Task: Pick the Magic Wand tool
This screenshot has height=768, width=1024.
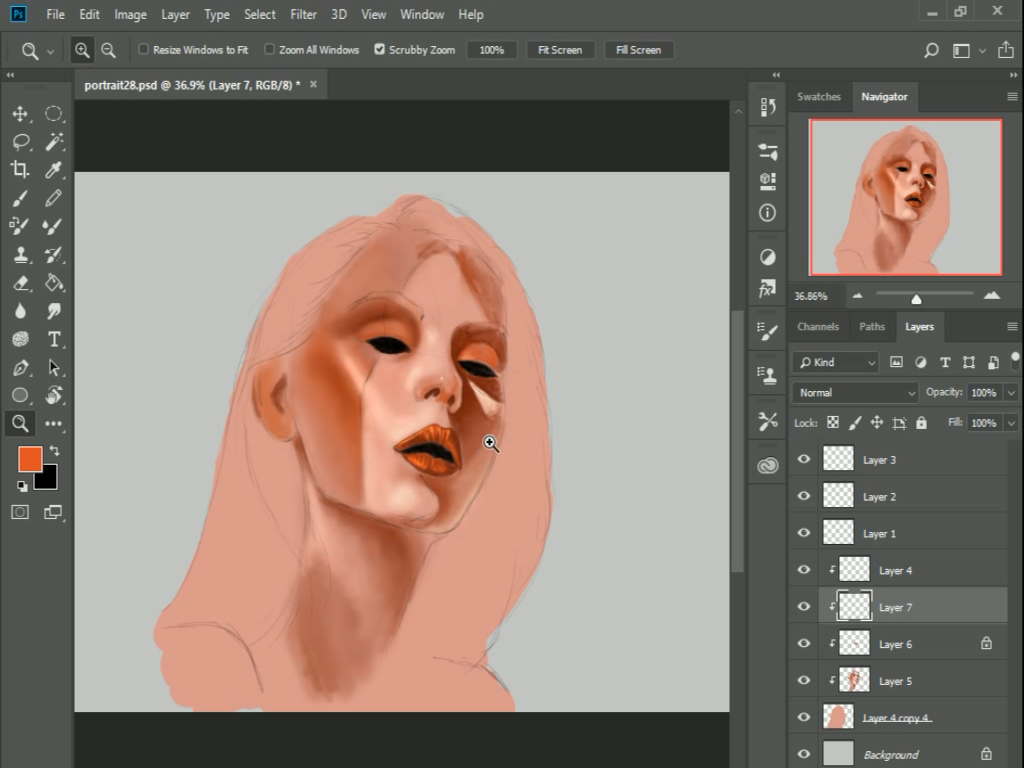Action: (x=54, y=141)
